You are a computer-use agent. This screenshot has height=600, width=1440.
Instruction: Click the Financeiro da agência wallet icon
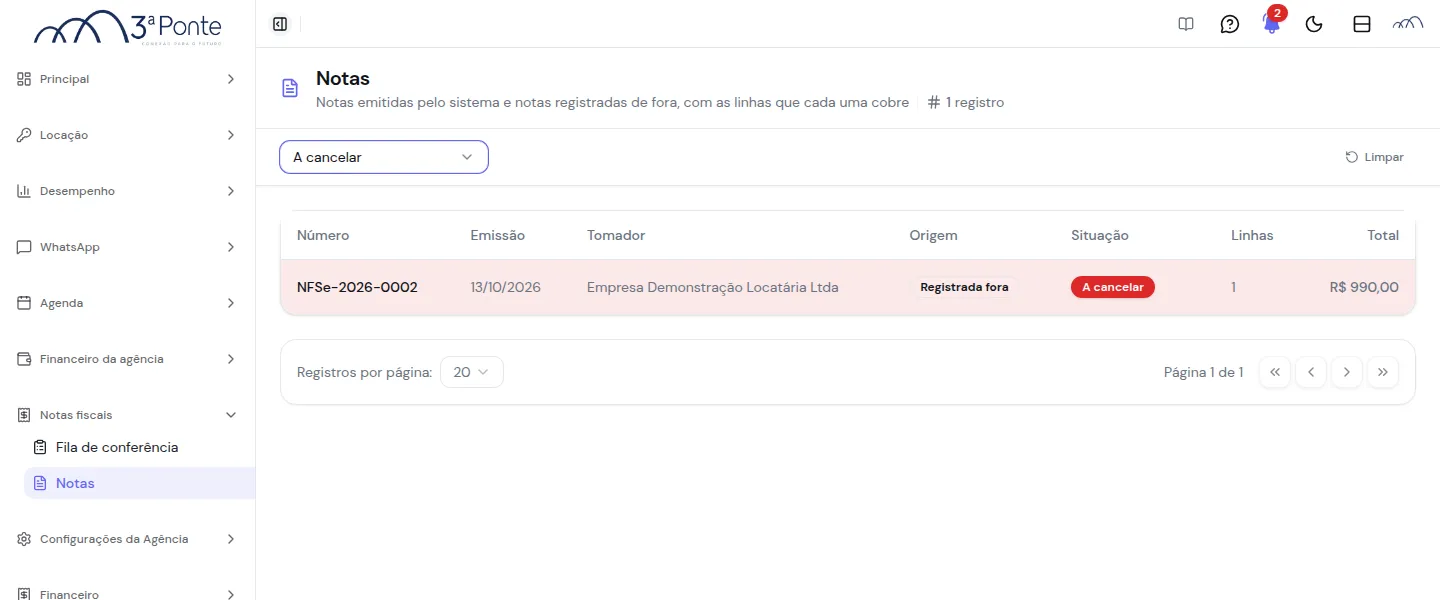(x=24, y=359)
